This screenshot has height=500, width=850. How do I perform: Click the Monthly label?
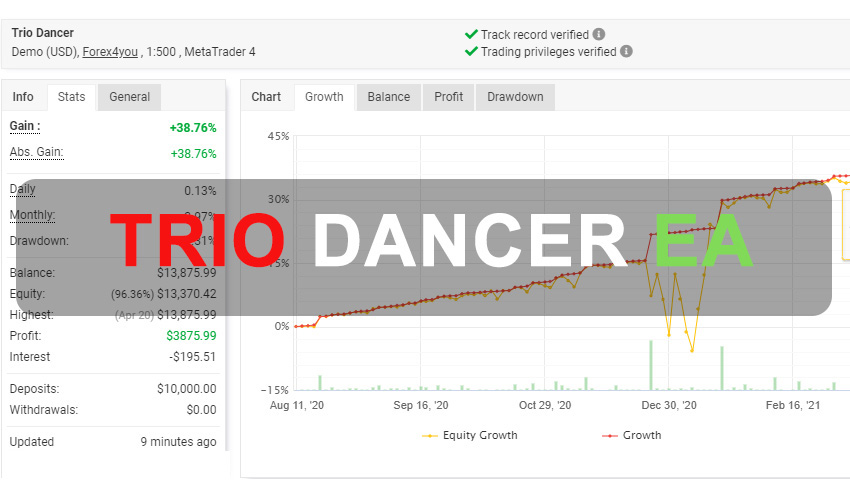(x=33, y=215)
